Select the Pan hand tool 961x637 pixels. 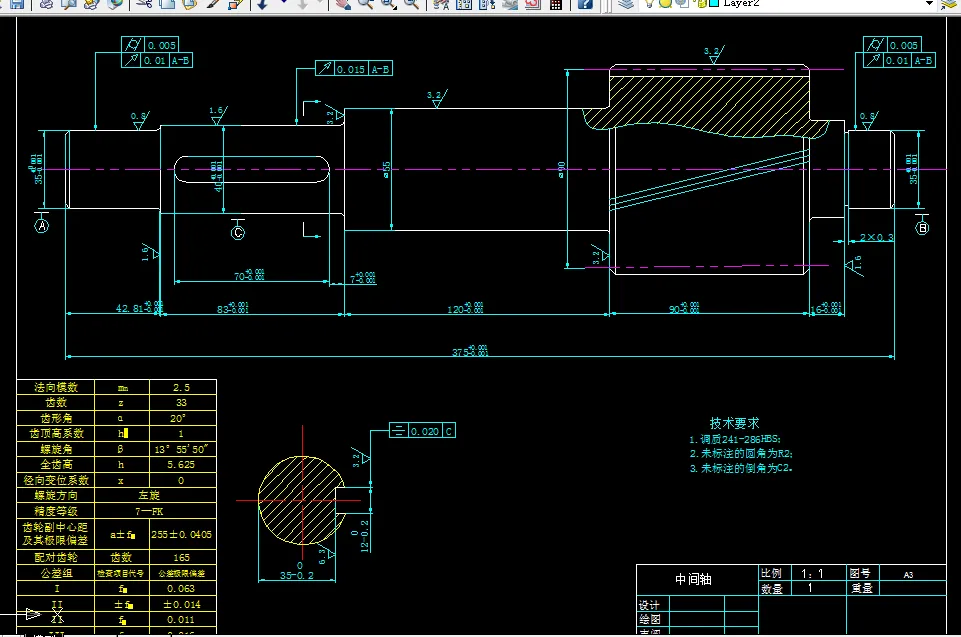pyautogui.click(x=343, y=4)
